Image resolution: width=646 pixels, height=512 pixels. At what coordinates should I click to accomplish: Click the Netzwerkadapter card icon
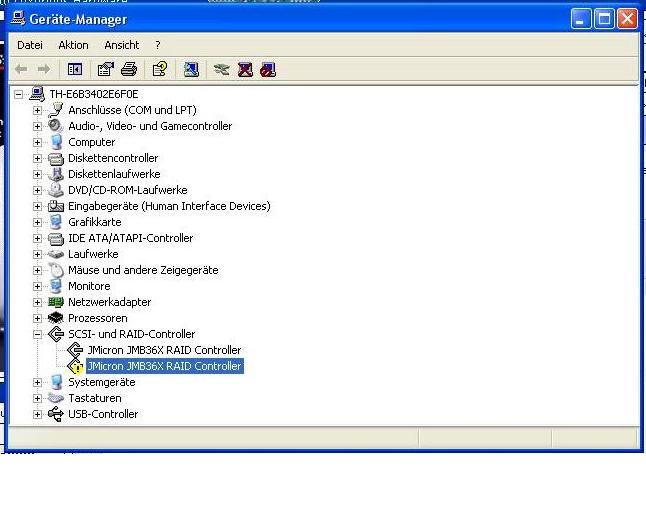[x=56, y=302]
